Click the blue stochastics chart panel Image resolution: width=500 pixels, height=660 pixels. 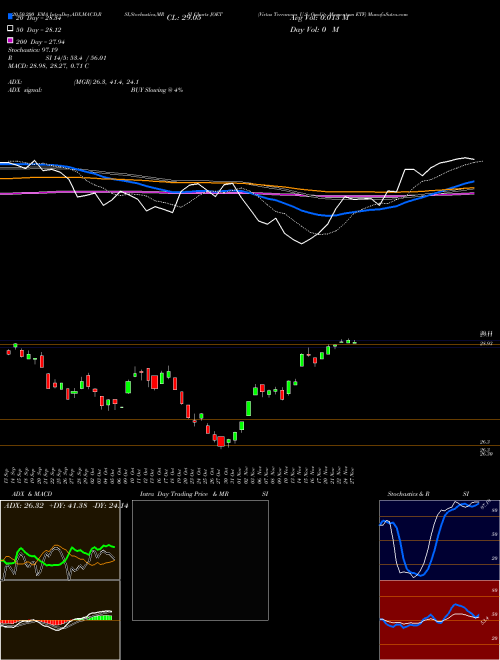[x=439, y=540]
